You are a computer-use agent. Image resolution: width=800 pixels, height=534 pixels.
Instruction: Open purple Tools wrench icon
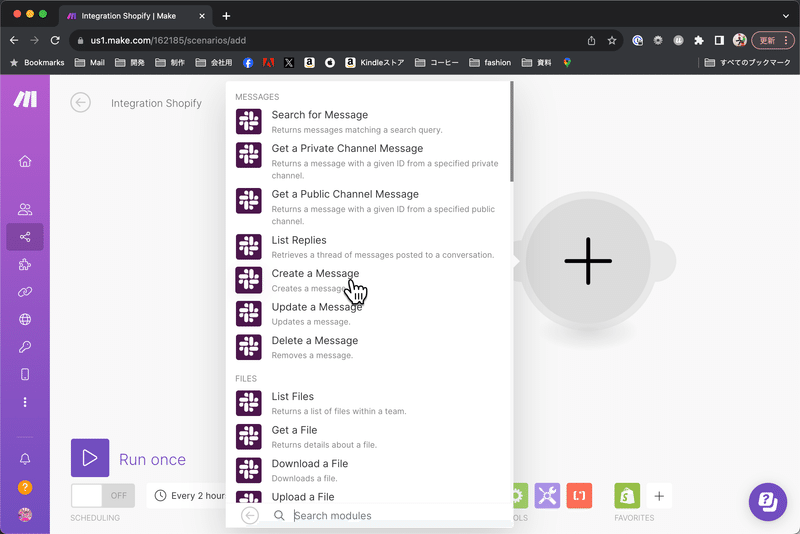547,495
